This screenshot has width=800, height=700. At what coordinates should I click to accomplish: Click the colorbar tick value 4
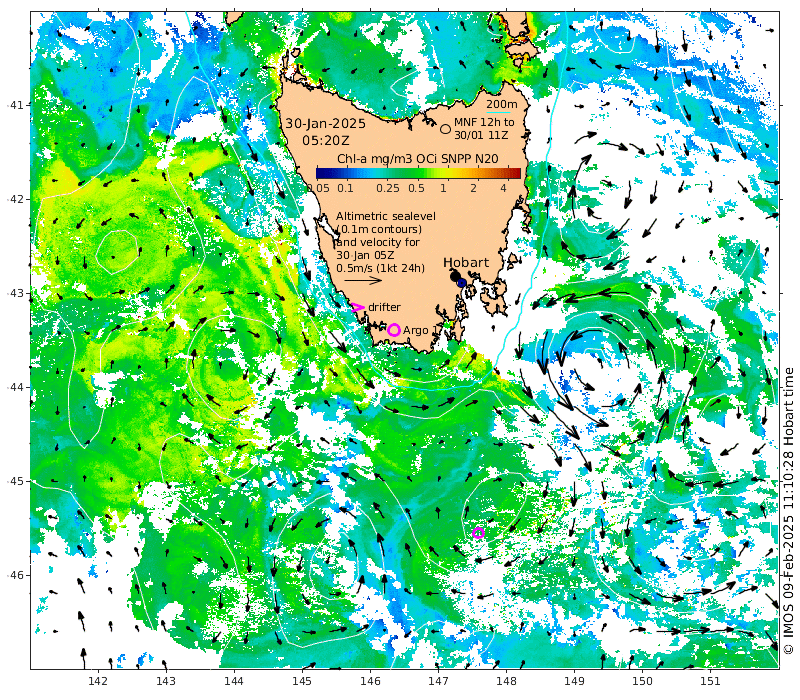click(x=504, y=188)
